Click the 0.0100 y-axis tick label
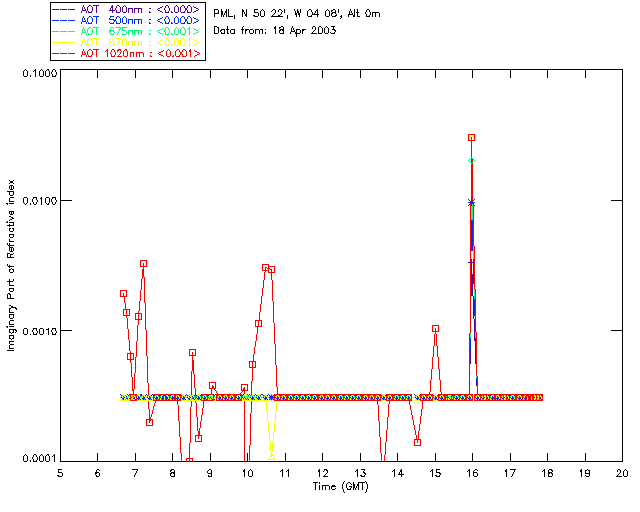The height and width of the screenshot is (512, 640). 40,201
